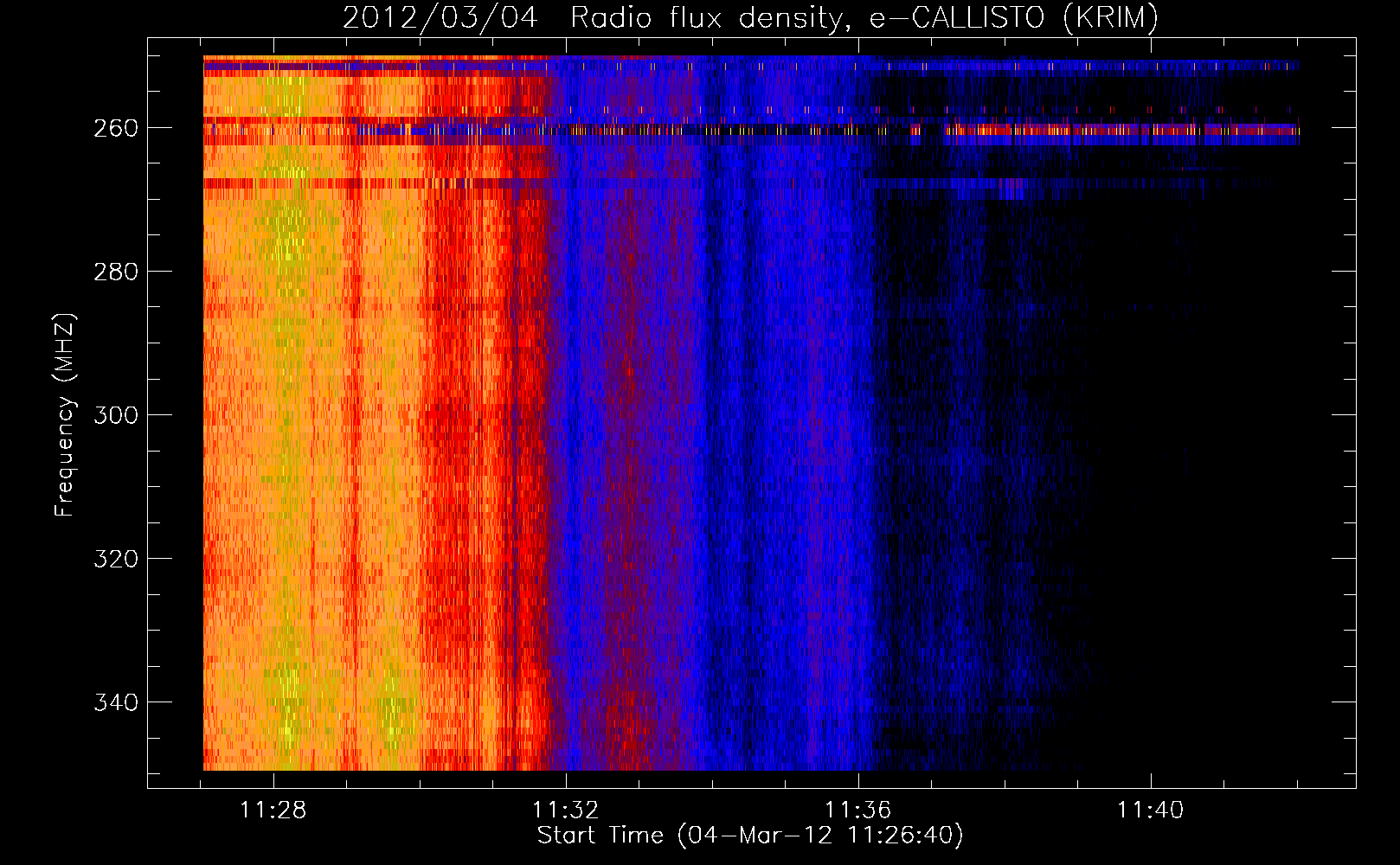Select the 320 frequency tick label
This screenshot has height=865, width=1400.
click(116, 559)
